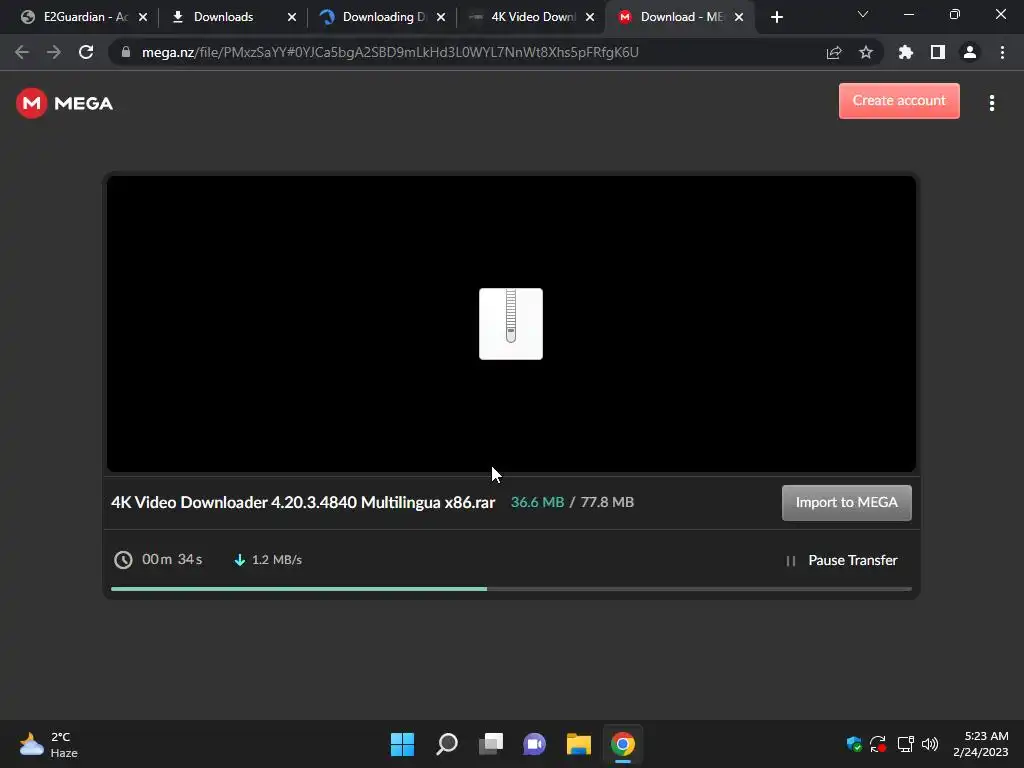This screenshot has height=768, width=1024.
Task: Close the 4K Video Downl tab
Action: 590,17
